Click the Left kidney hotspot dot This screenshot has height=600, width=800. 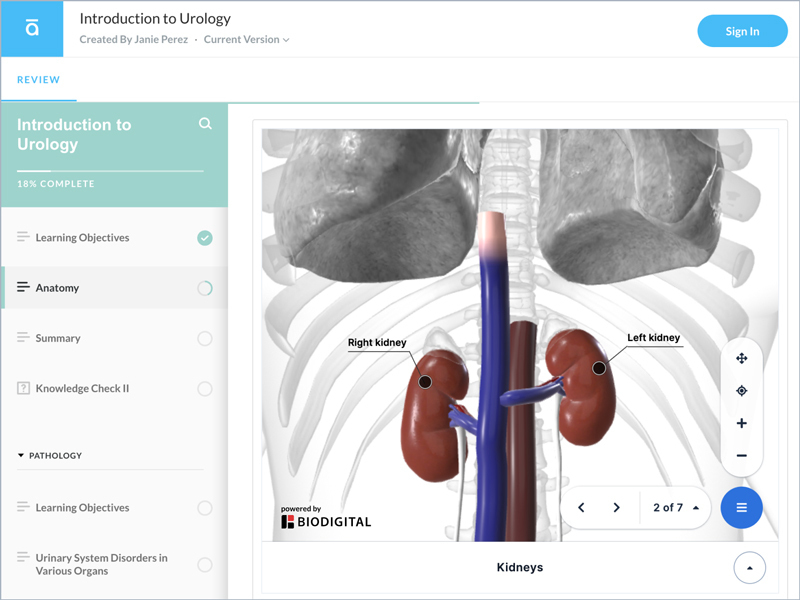(x=599, y=368)
